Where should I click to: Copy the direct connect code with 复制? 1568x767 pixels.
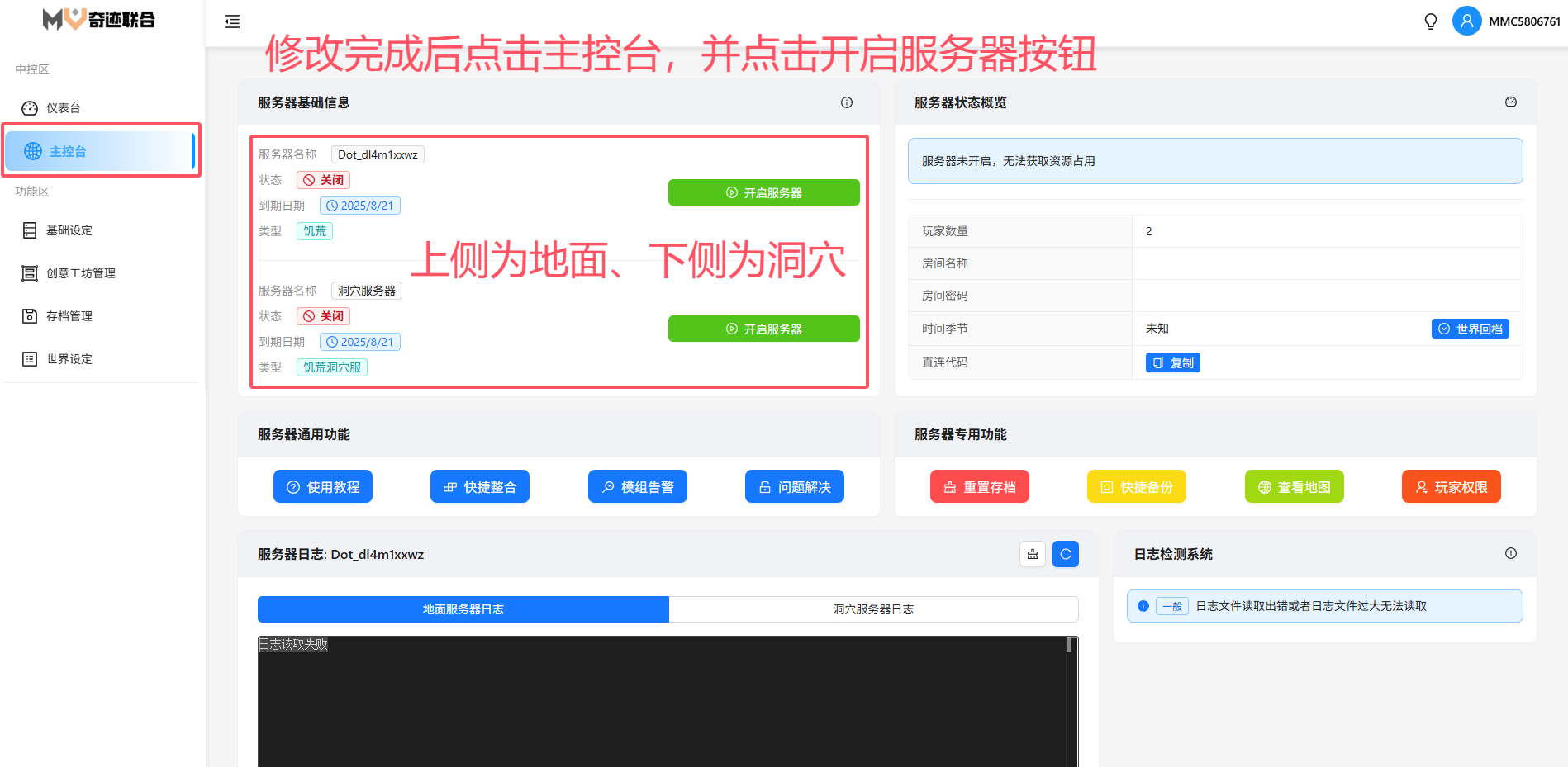(x=1172, y=362)
